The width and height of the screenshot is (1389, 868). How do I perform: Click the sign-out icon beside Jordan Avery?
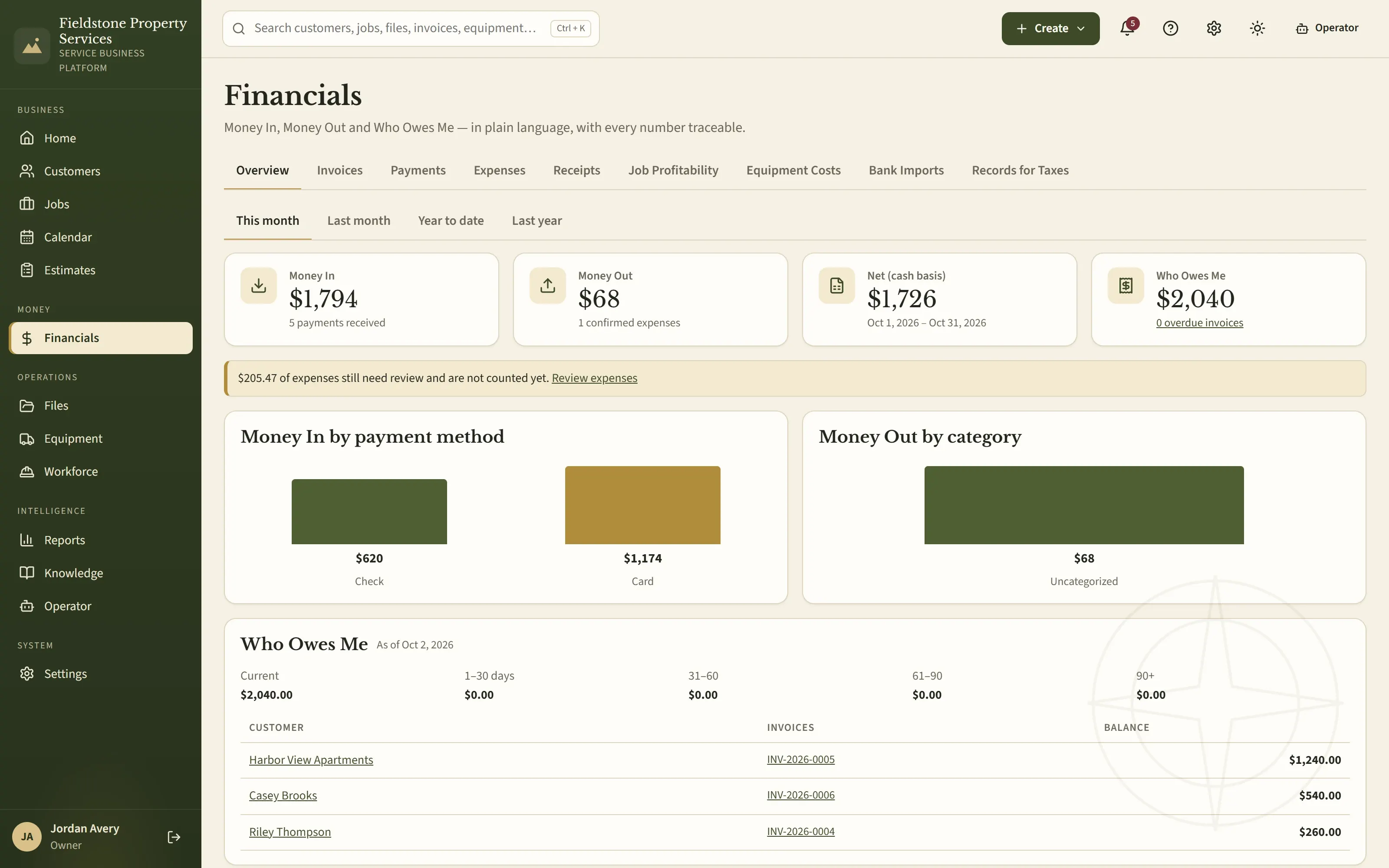(174, 837)
